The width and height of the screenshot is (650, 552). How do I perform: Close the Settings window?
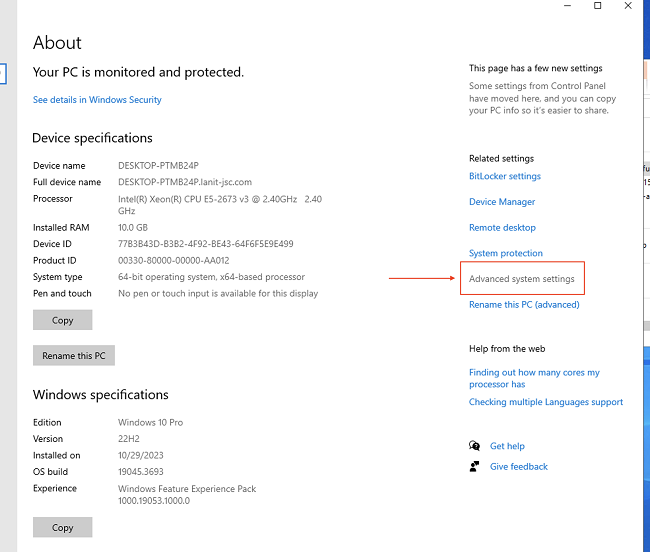point(628,6)
